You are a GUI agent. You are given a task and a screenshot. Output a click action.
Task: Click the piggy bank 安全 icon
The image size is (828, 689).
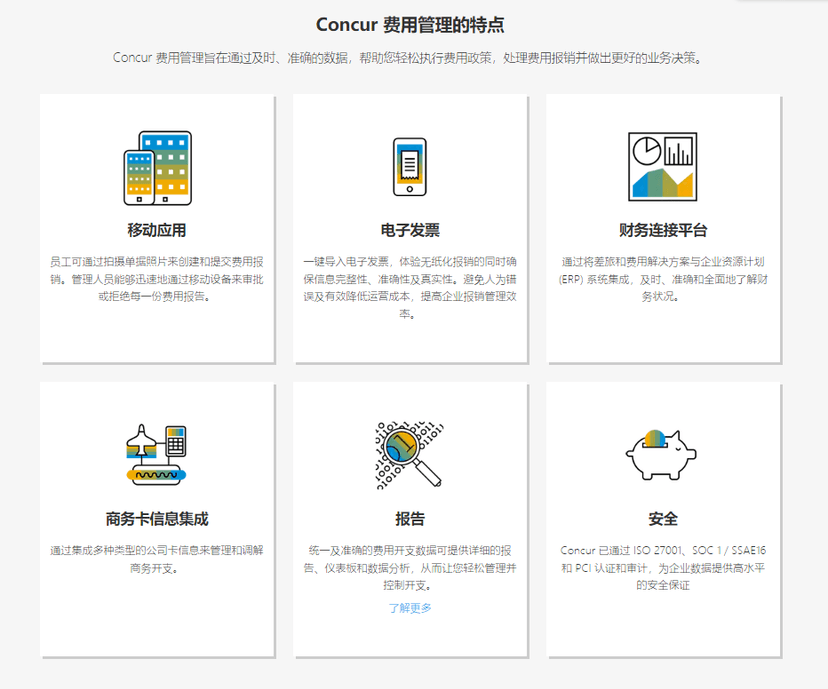(662, 455)
